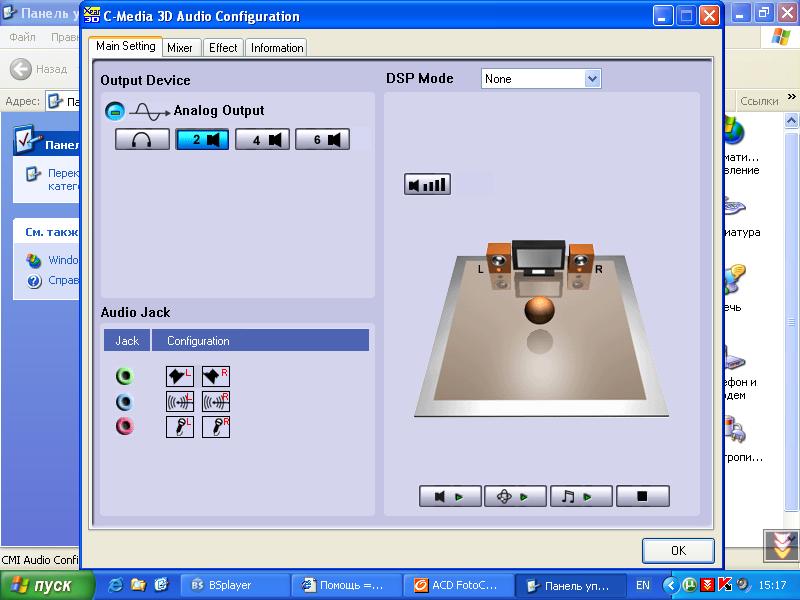Viewport: 800px width, 600px height.
Task: Click the right speaker in the room
Action: click(x=581, y=259)
